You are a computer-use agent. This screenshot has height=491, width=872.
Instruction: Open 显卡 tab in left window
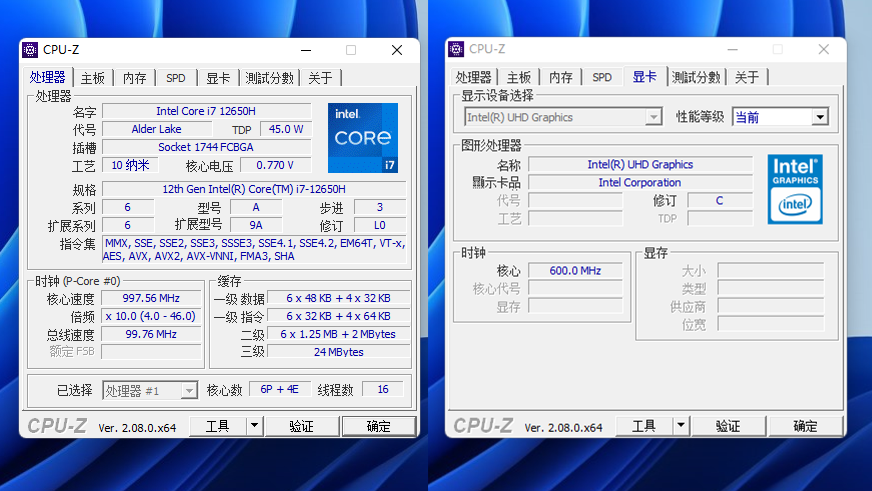[218, 78]
